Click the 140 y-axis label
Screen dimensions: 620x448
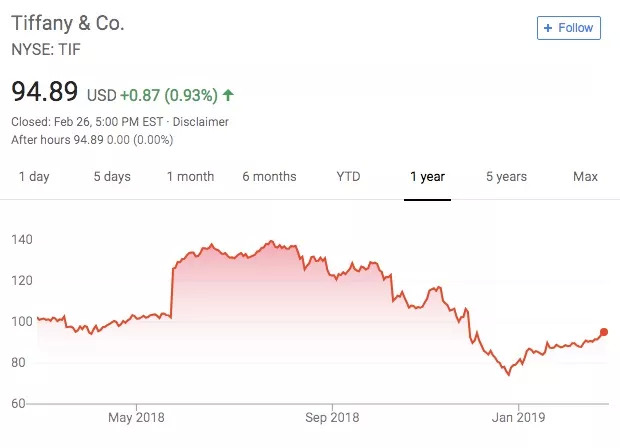[23, 240]
